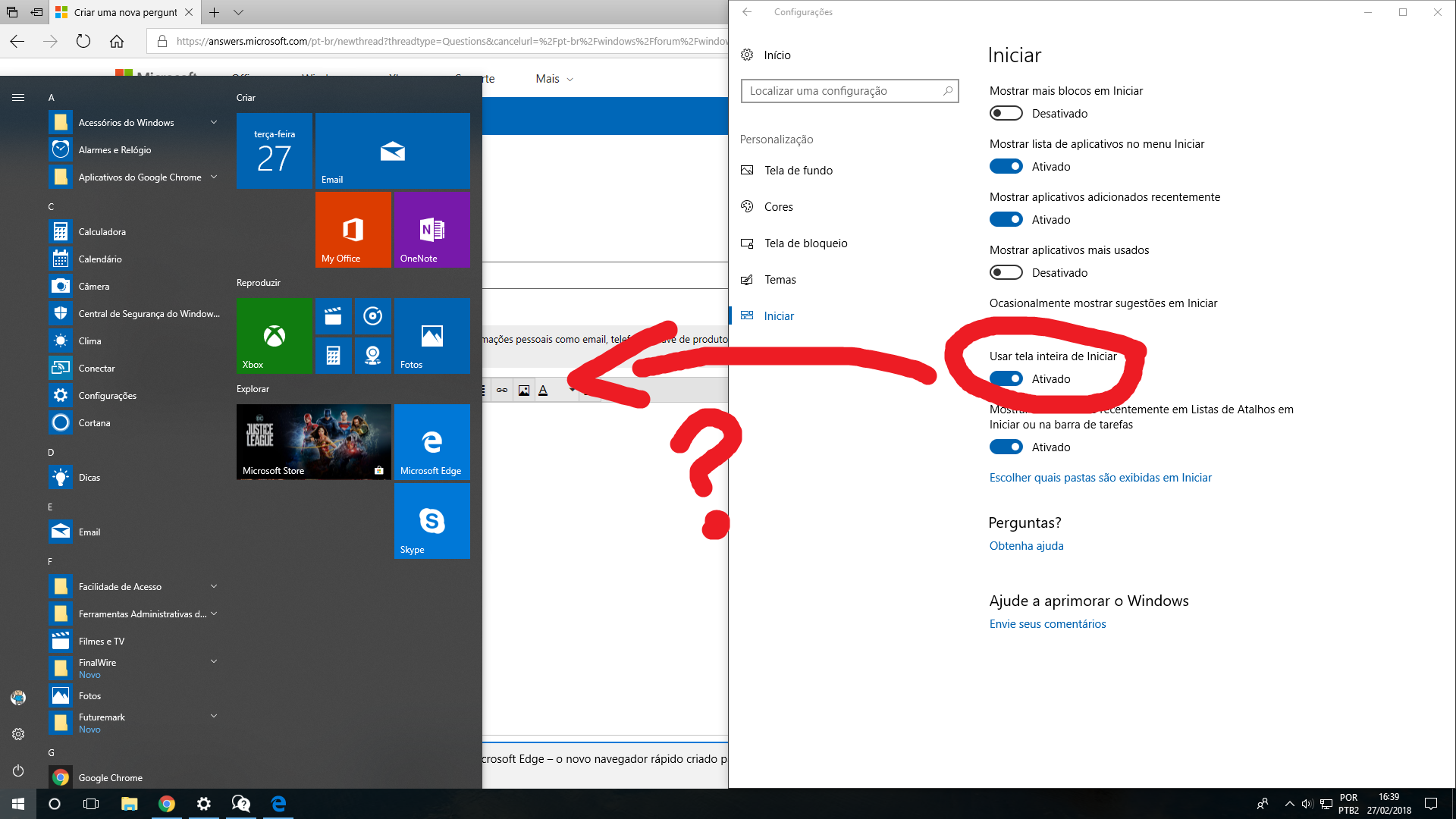Viewport: 1456px width, 819px height.
Task: Open Dicas app in list
Action: pos(135,477)
